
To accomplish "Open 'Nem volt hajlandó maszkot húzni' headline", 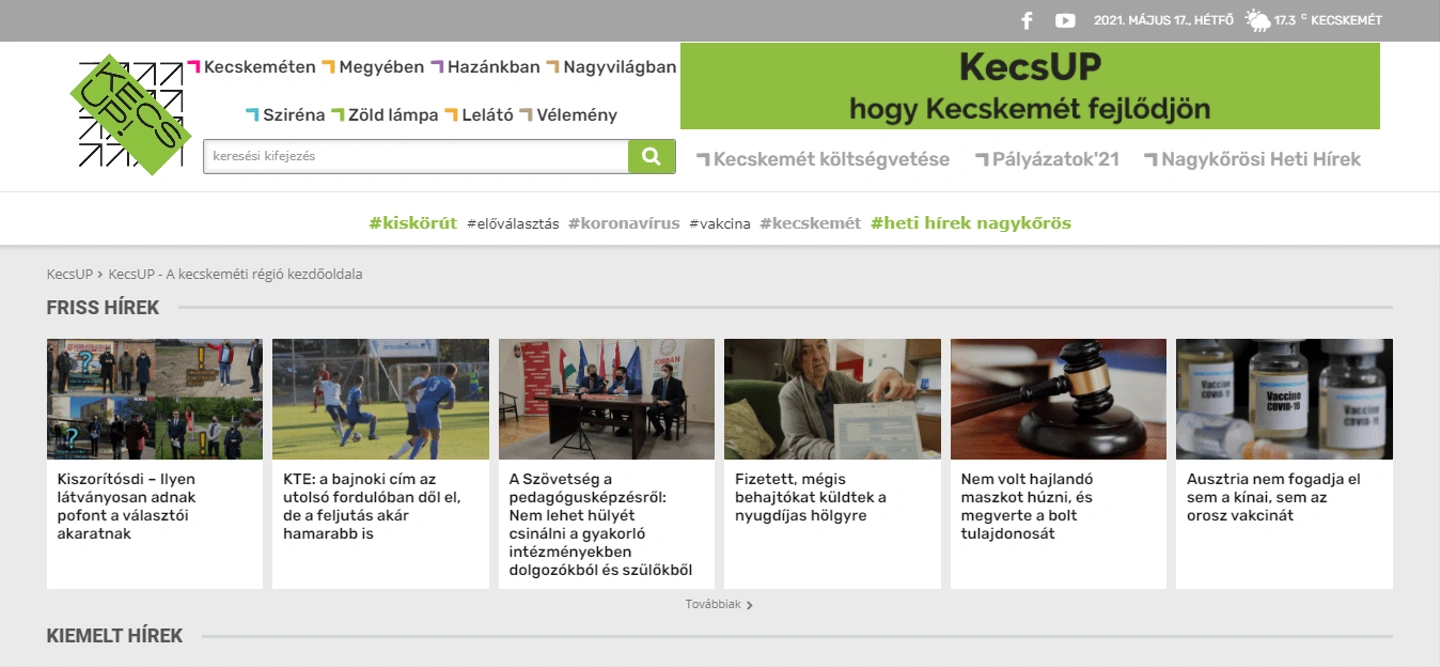I will (x=1027, y=506).
